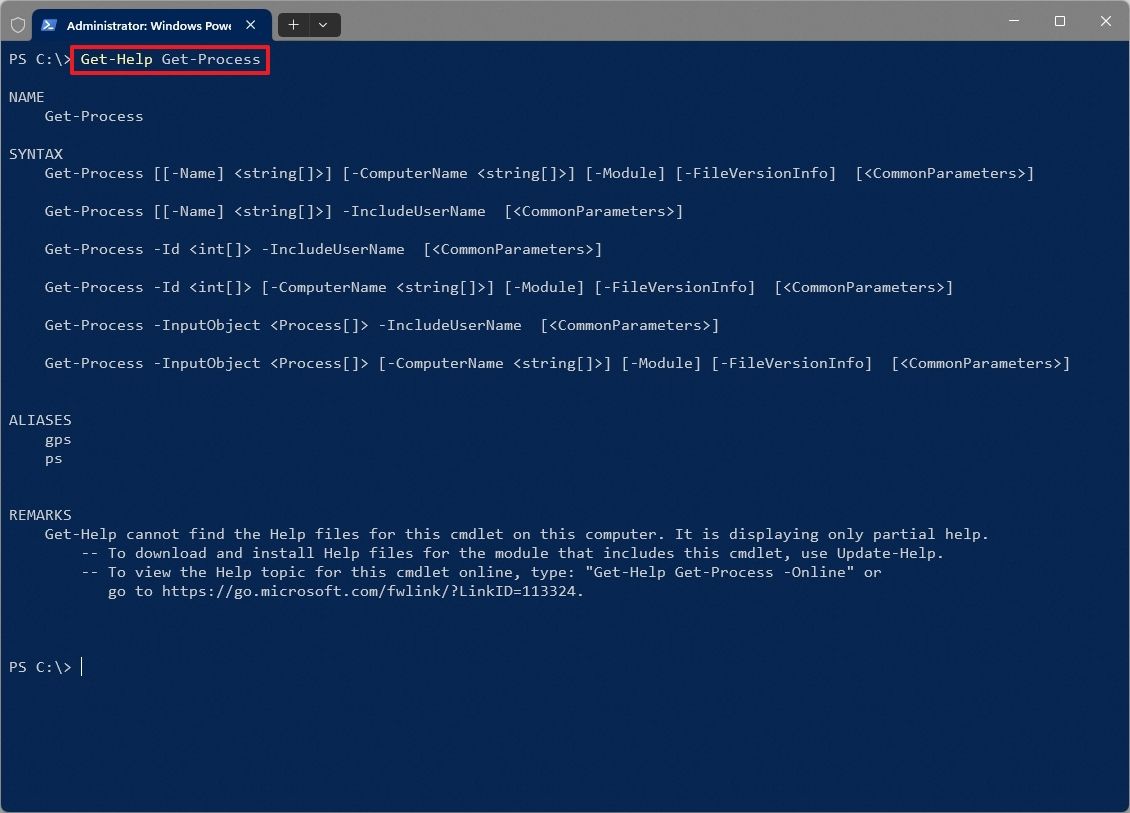The image size is (1130, 813).
Task: Click the close X on the PowerShell tab
Action: [x=251, y=25]
